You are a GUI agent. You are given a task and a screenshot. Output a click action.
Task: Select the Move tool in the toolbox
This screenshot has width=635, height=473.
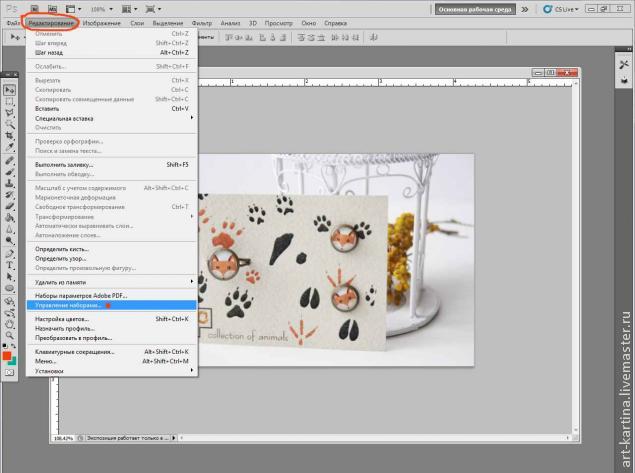click(9, 90)
